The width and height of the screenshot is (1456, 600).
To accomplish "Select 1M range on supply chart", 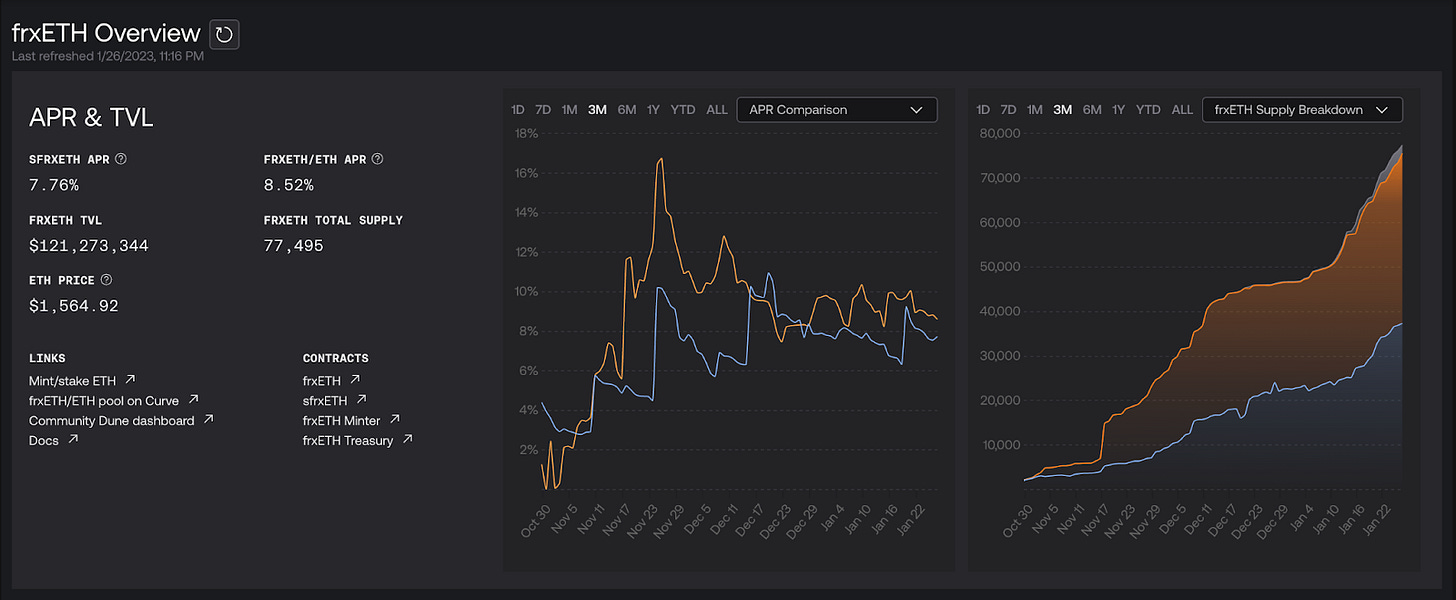I will [x=1035, y=110].
